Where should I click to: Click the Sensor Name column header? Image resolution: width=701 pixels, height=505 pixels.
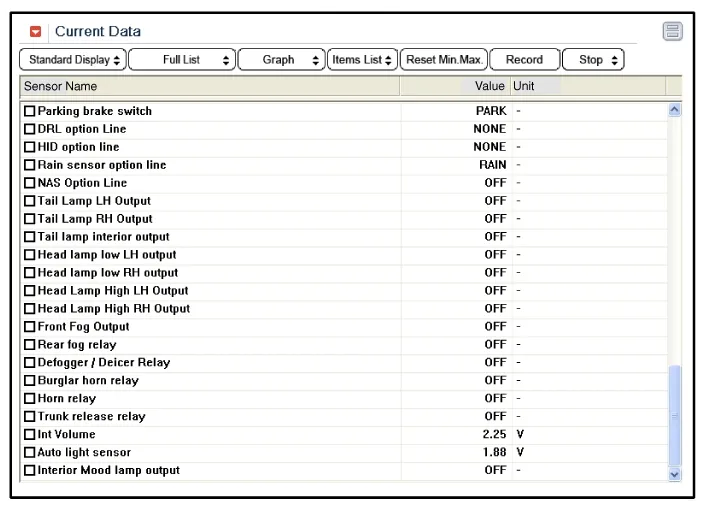tap(210, 87)
